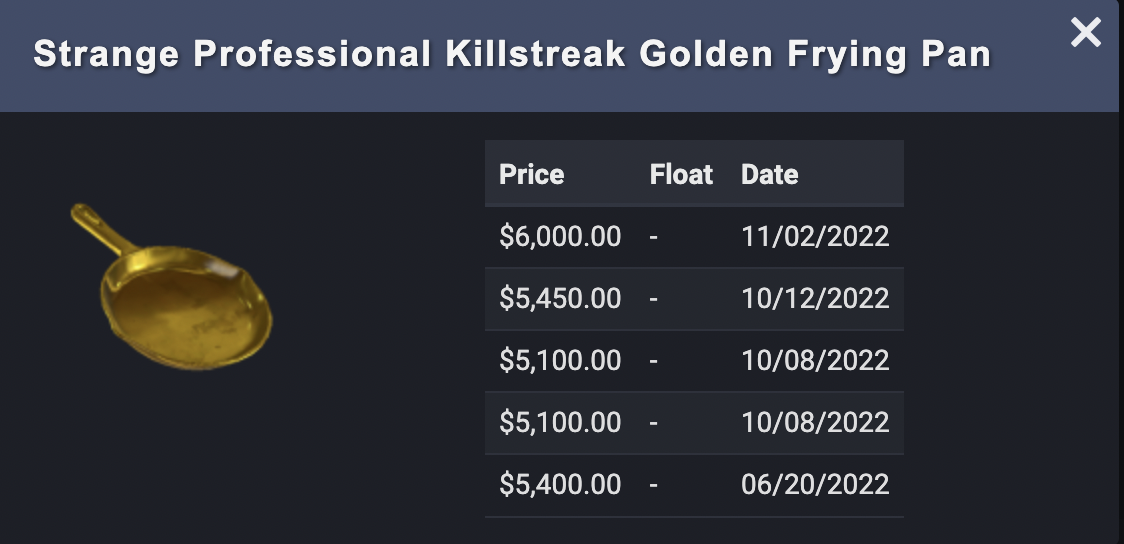Image resolution: width=1124 pixels, height=544 pixels.
Task: Close the popup with the X icon
Action: coord(1085,33)
